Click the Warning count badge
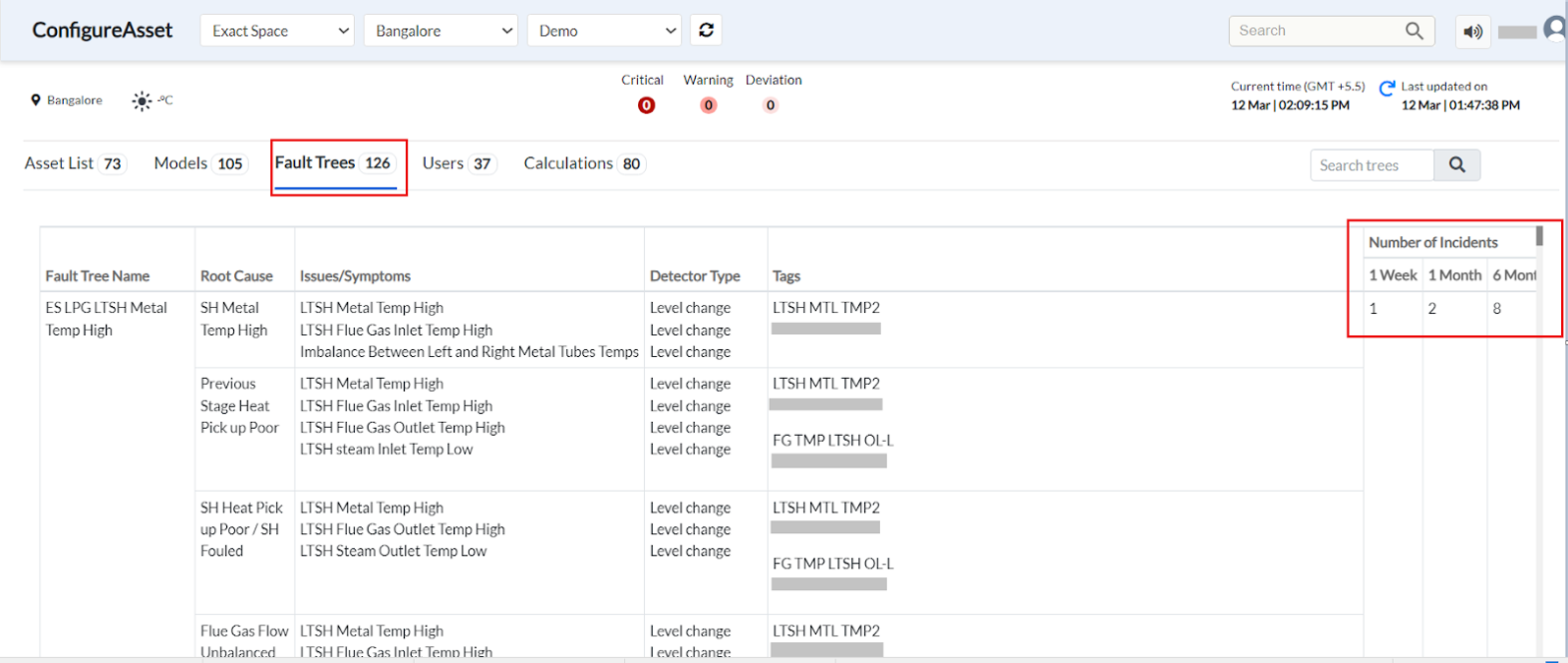Image resolution: width=1568 pixels, height=663 pixels. [708, 105]
